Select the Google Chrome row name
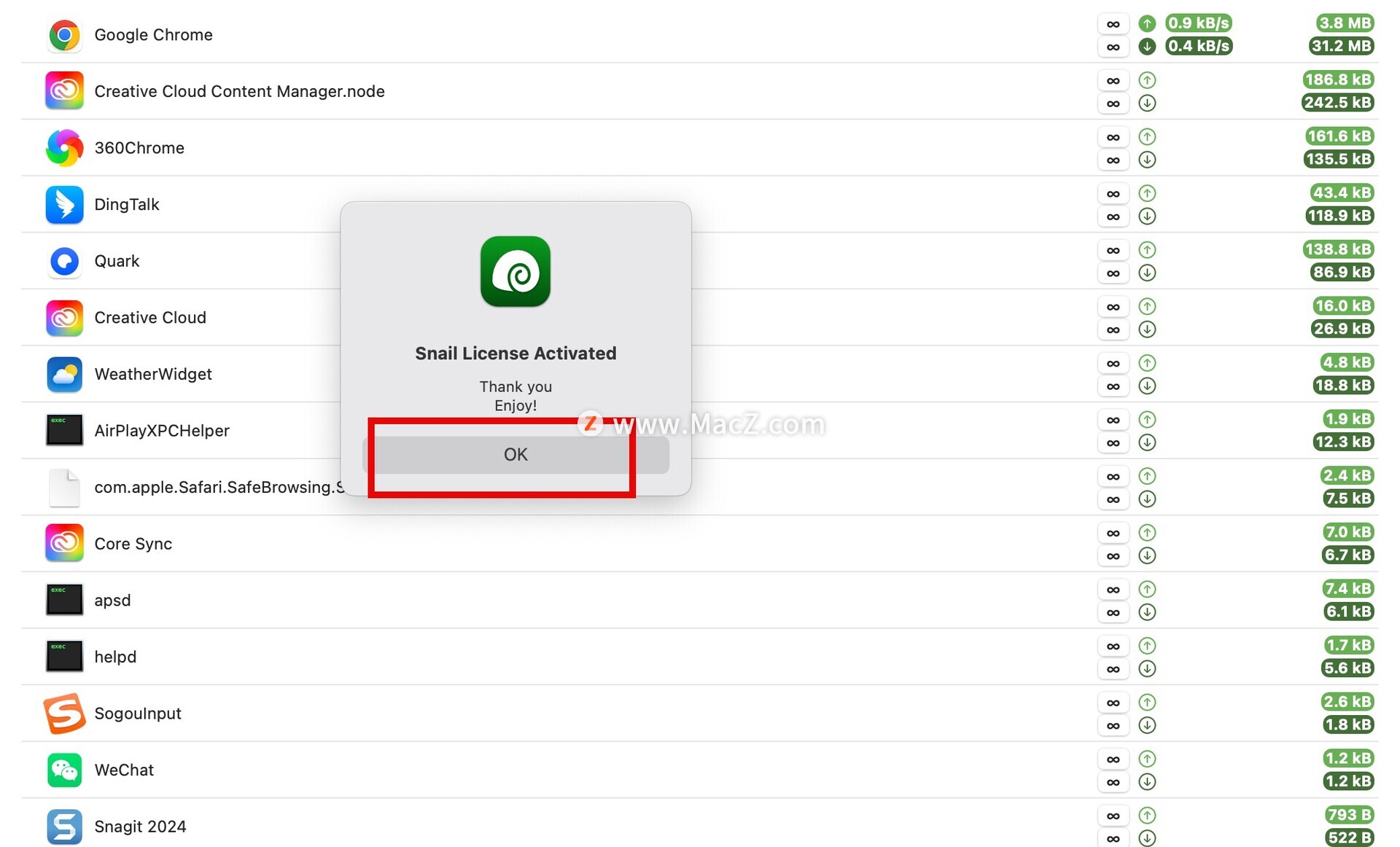Screen dimensions: 1400x847 pos(153,35)
